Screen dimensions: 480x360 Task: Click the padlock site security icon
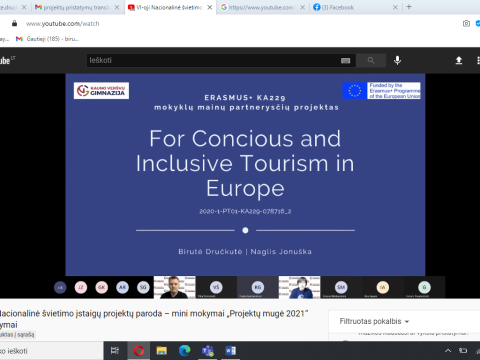(14, 23)
